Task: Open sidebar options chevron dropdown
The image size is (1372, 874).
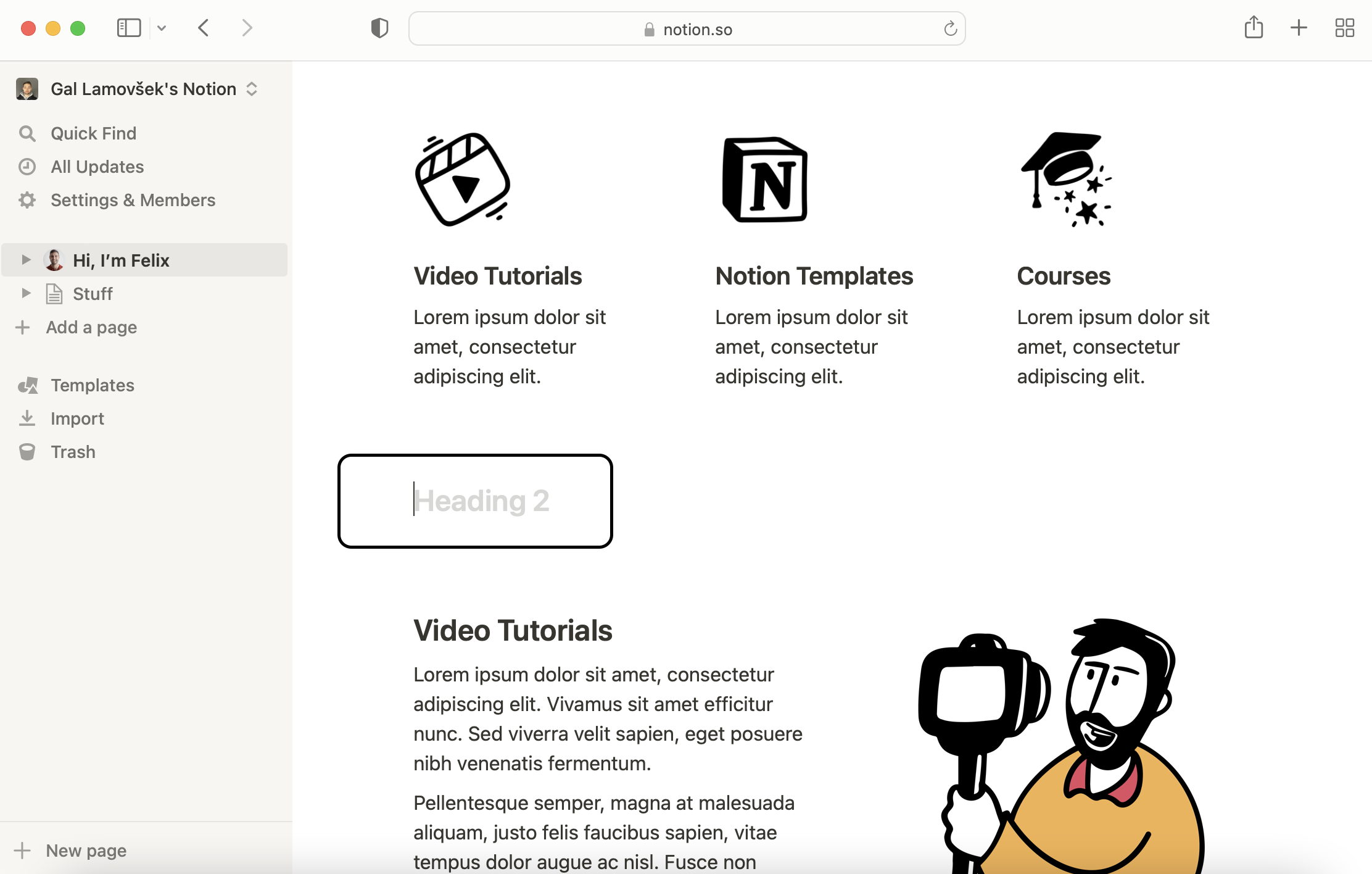Action: click(162, 28)
